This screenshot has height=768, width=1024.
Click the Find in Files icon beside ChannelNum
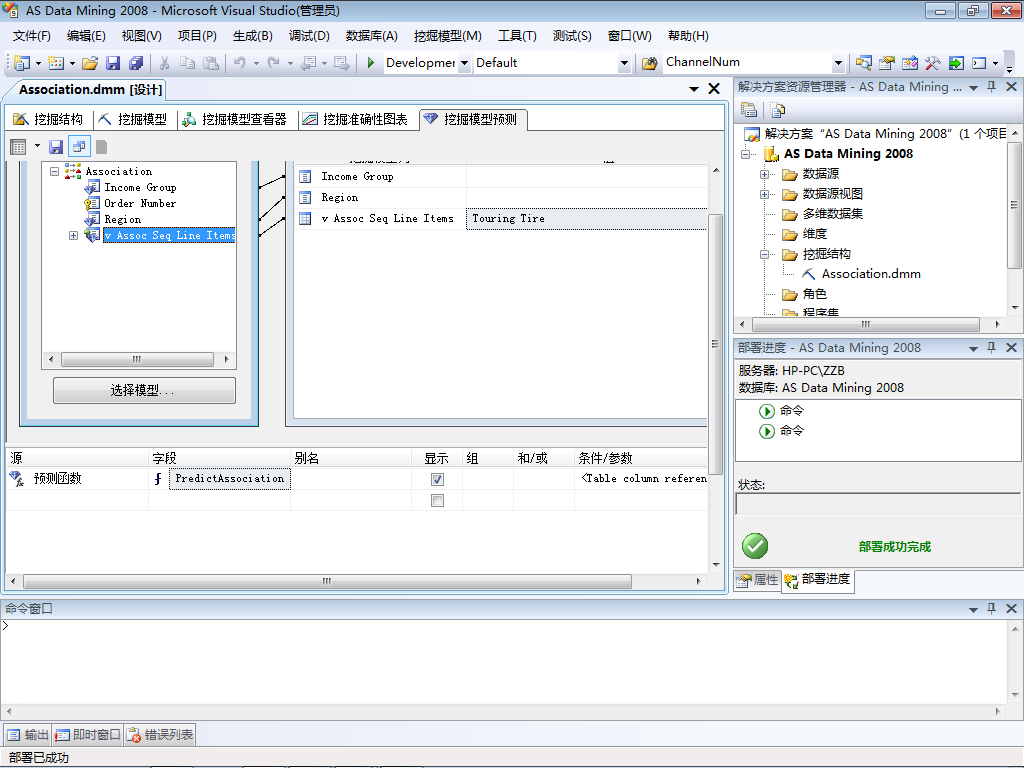649,63
